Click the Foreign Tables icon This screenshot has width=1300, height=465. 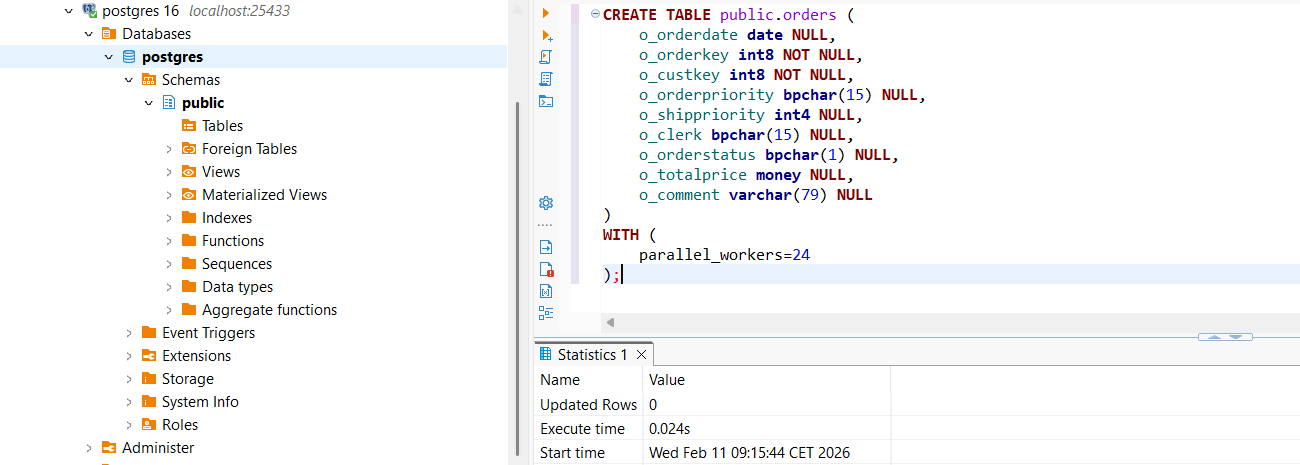point(189,149)
